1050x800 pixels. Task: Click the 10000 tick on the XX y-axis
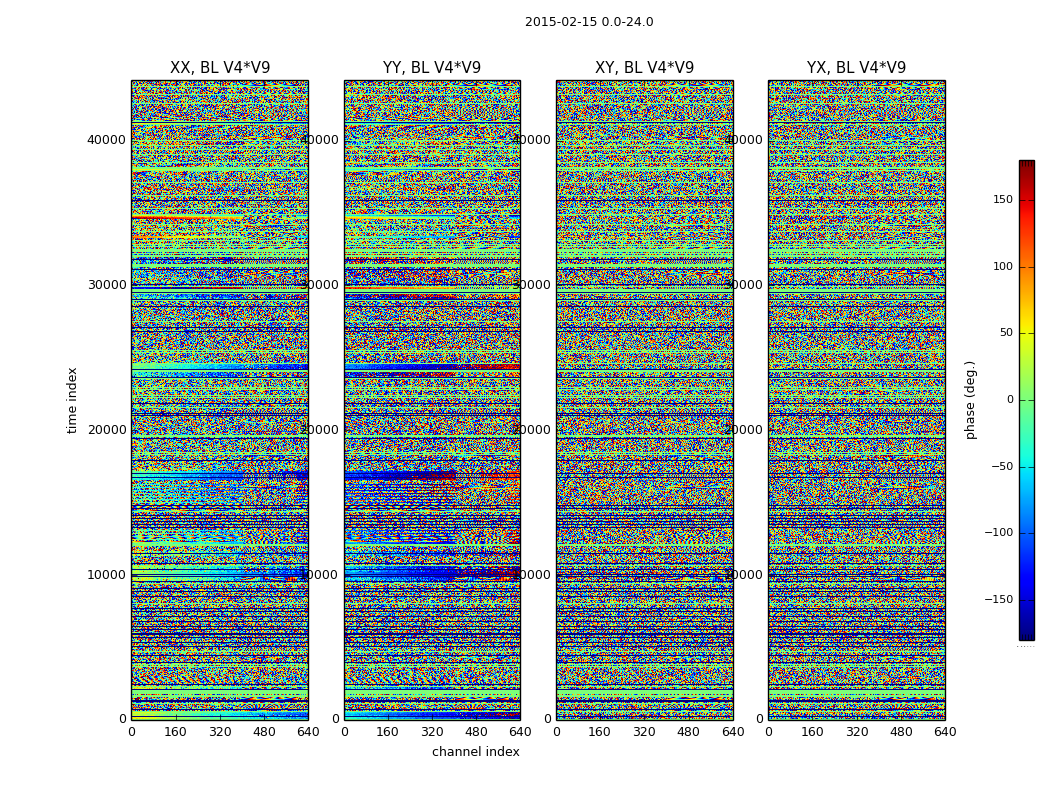pos(106,574)
